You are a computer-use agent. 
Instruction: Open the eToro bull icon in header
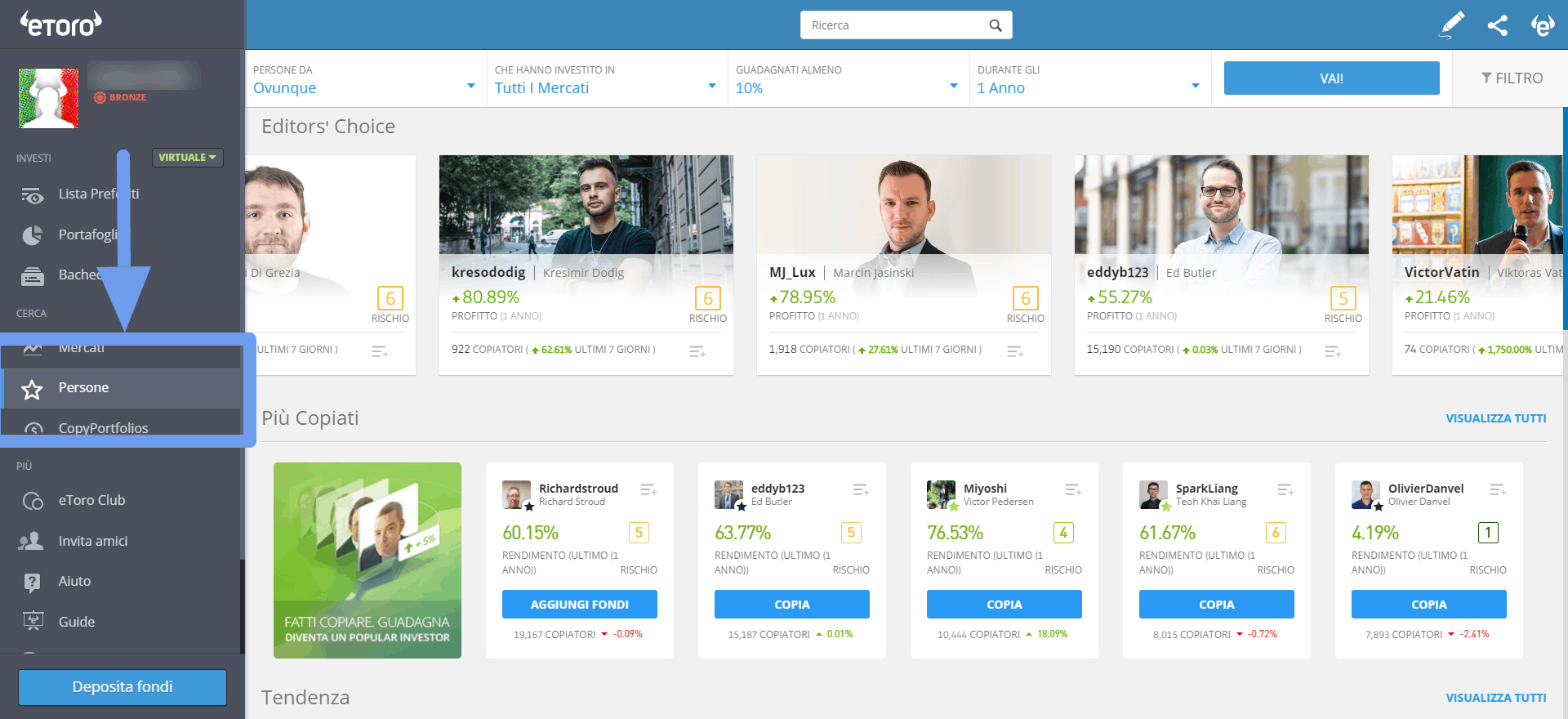(x=1543, y=25)
